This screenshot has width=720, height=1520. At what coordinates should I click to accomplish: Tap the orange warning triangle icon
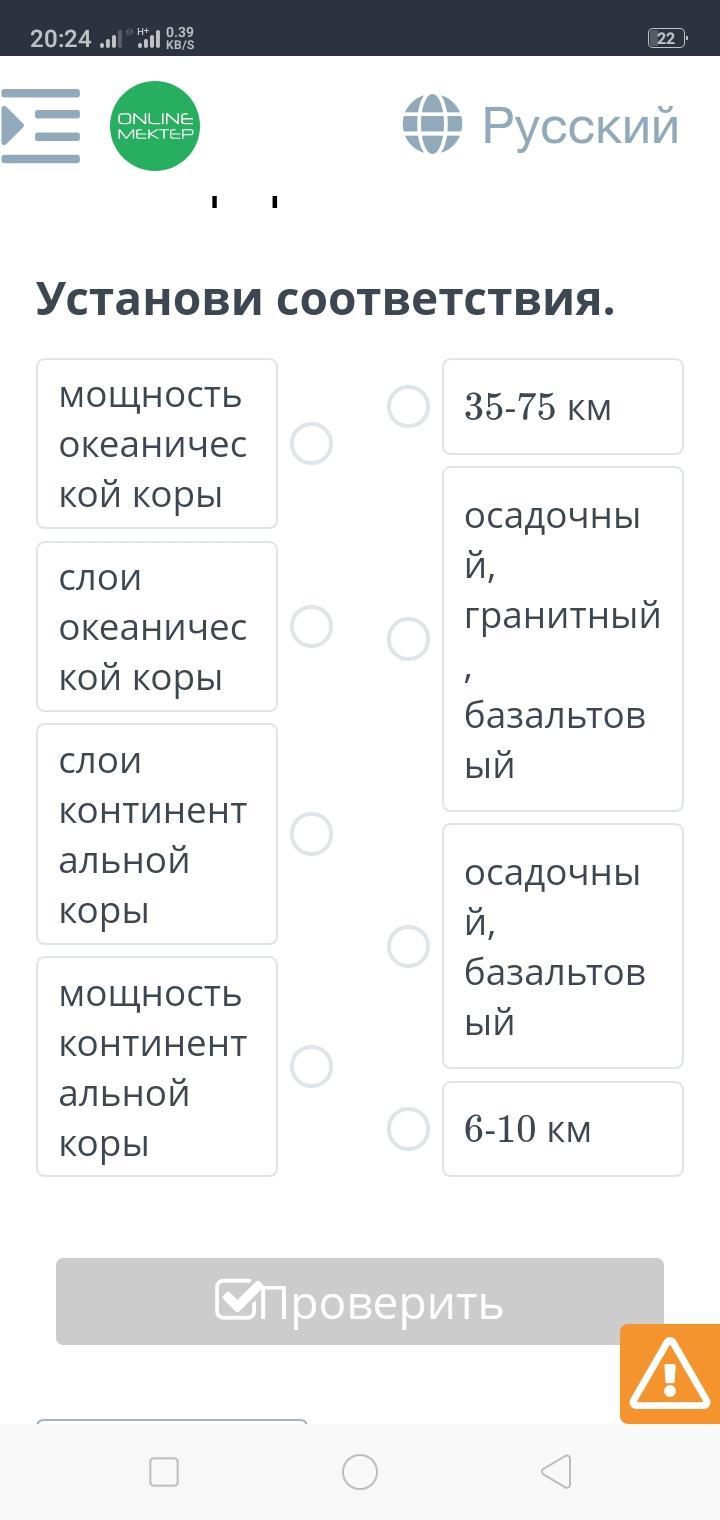tap(669, 1374)
